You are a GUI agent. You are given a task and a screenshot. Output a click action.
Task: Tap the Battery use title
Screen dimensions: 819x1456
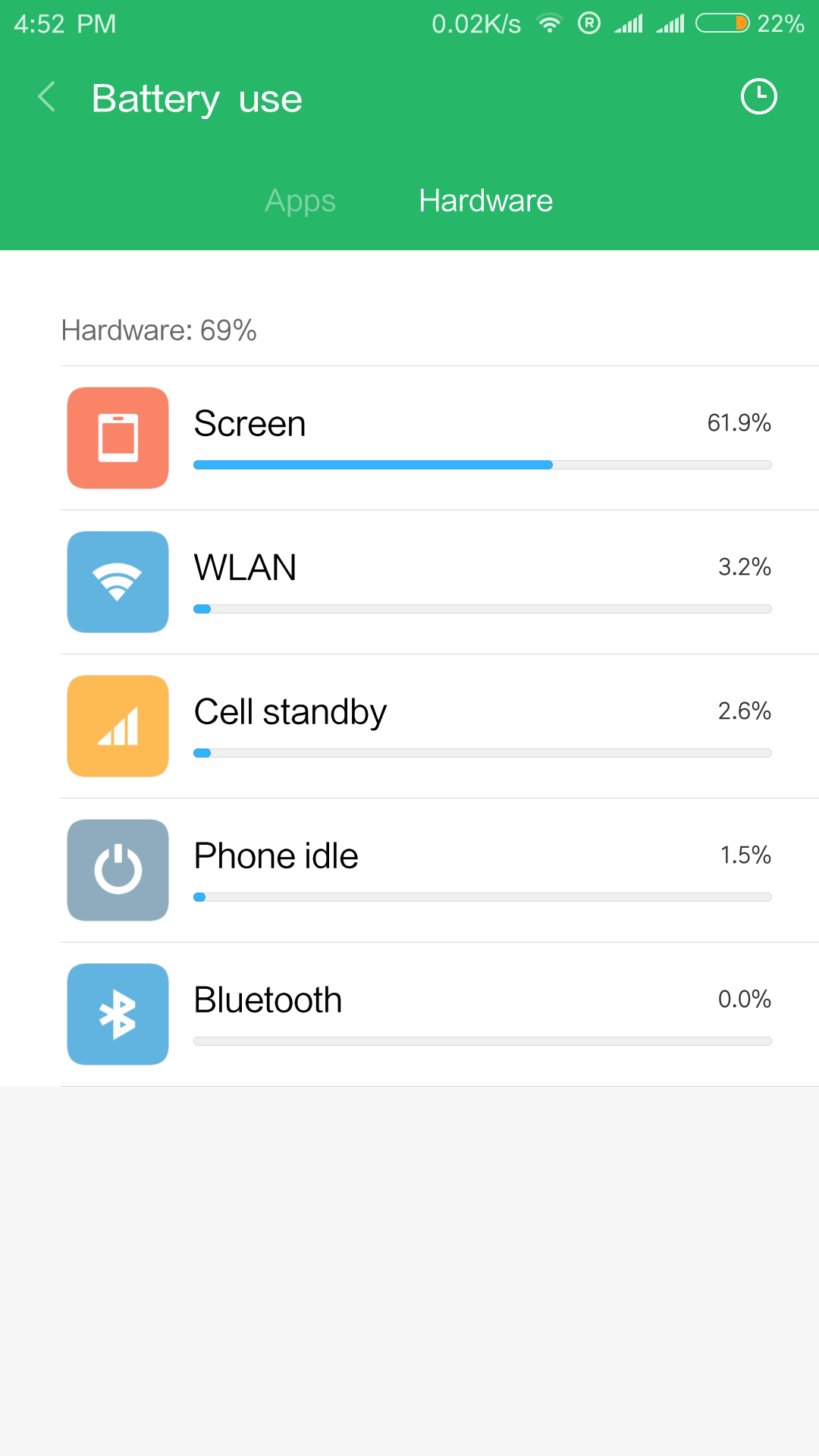pos(197,99)
